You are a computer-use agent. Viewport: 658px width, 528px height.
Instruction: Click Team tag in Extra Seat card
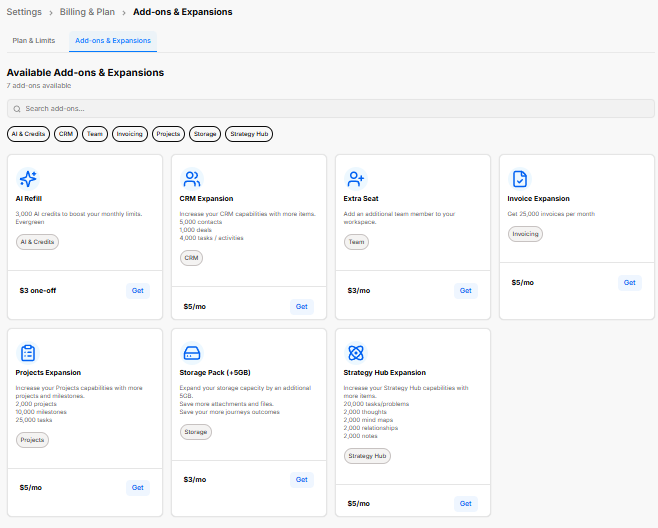[356, 242]
